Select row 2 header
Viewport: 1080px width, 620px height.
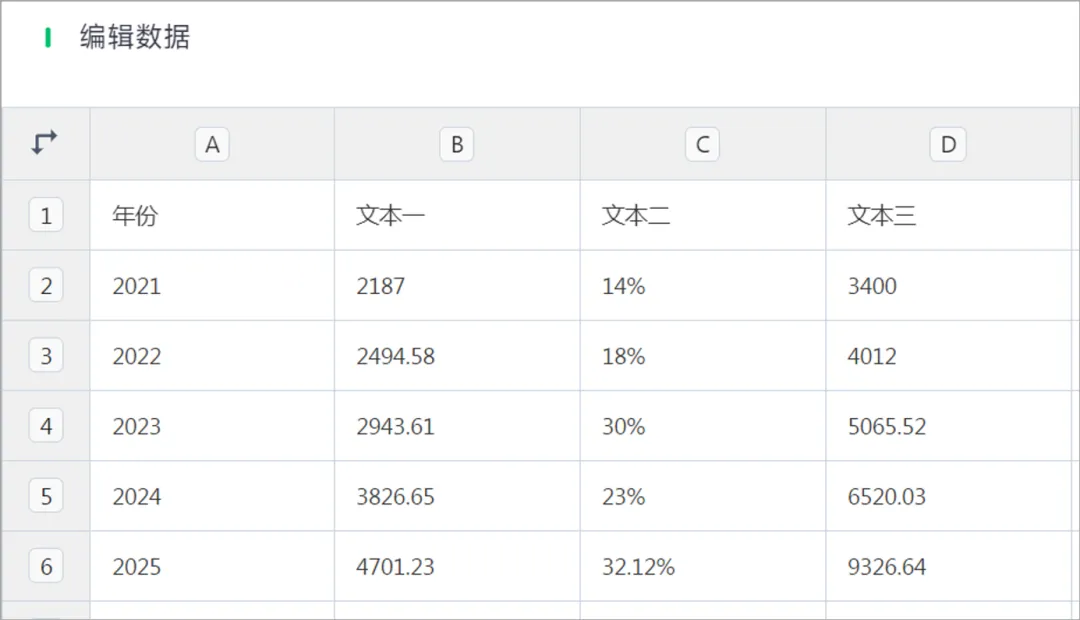(46, 286)
